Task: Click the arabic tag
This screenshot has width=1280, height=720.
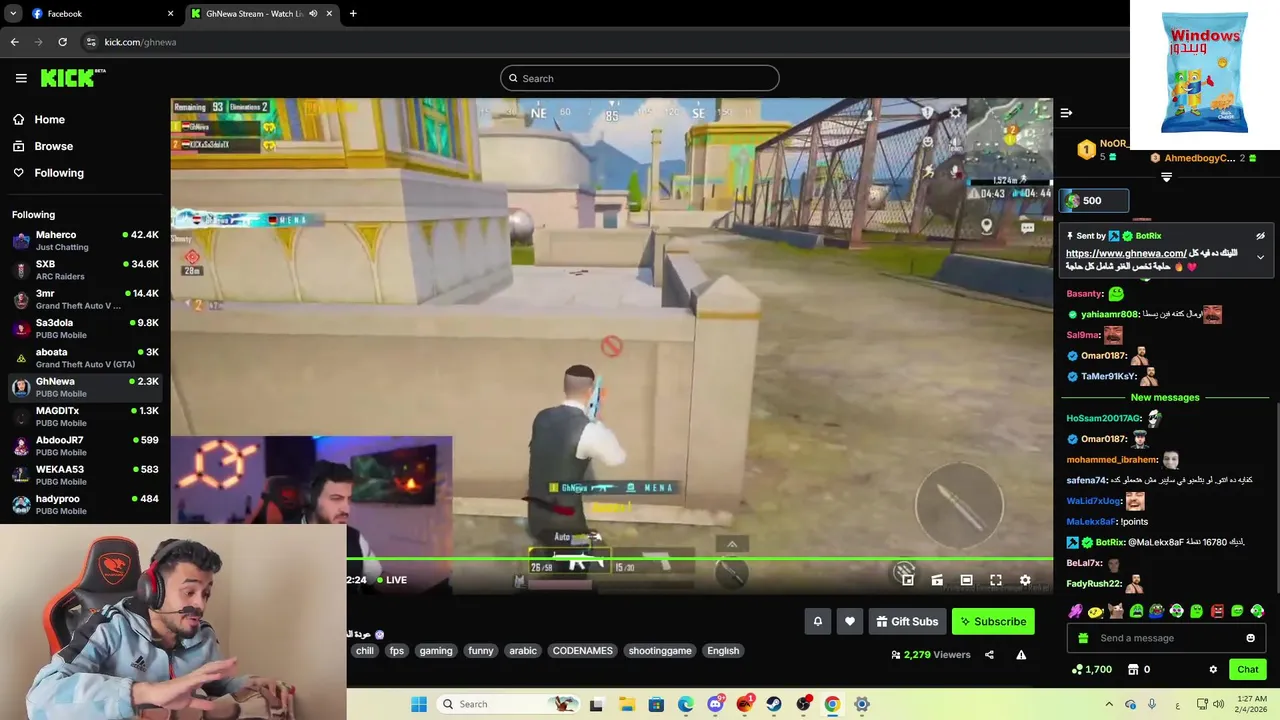Action: click(523, 651)
